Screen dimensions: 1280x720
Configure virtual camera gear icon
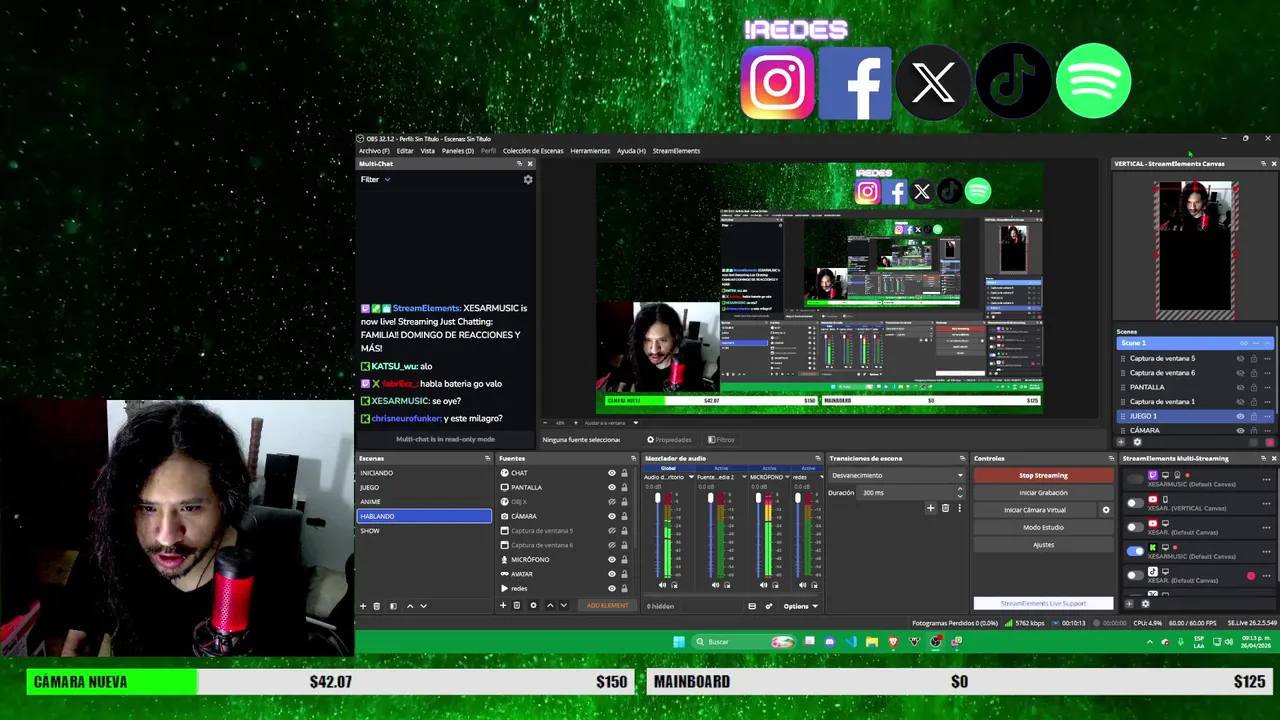1105,510
